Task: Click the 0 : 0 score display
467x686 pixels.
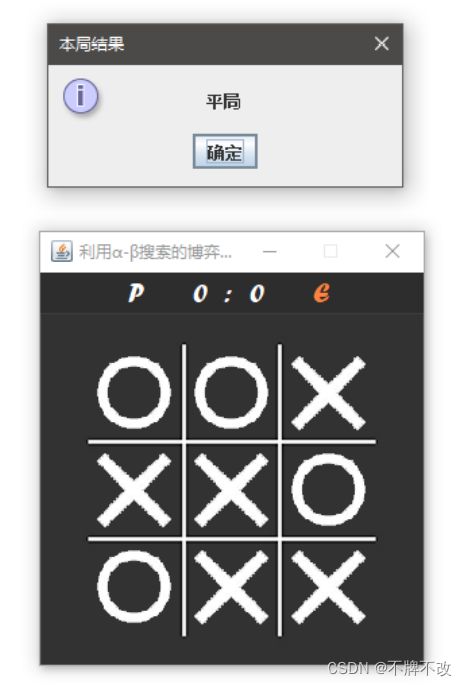Action: tap(229, 294)
